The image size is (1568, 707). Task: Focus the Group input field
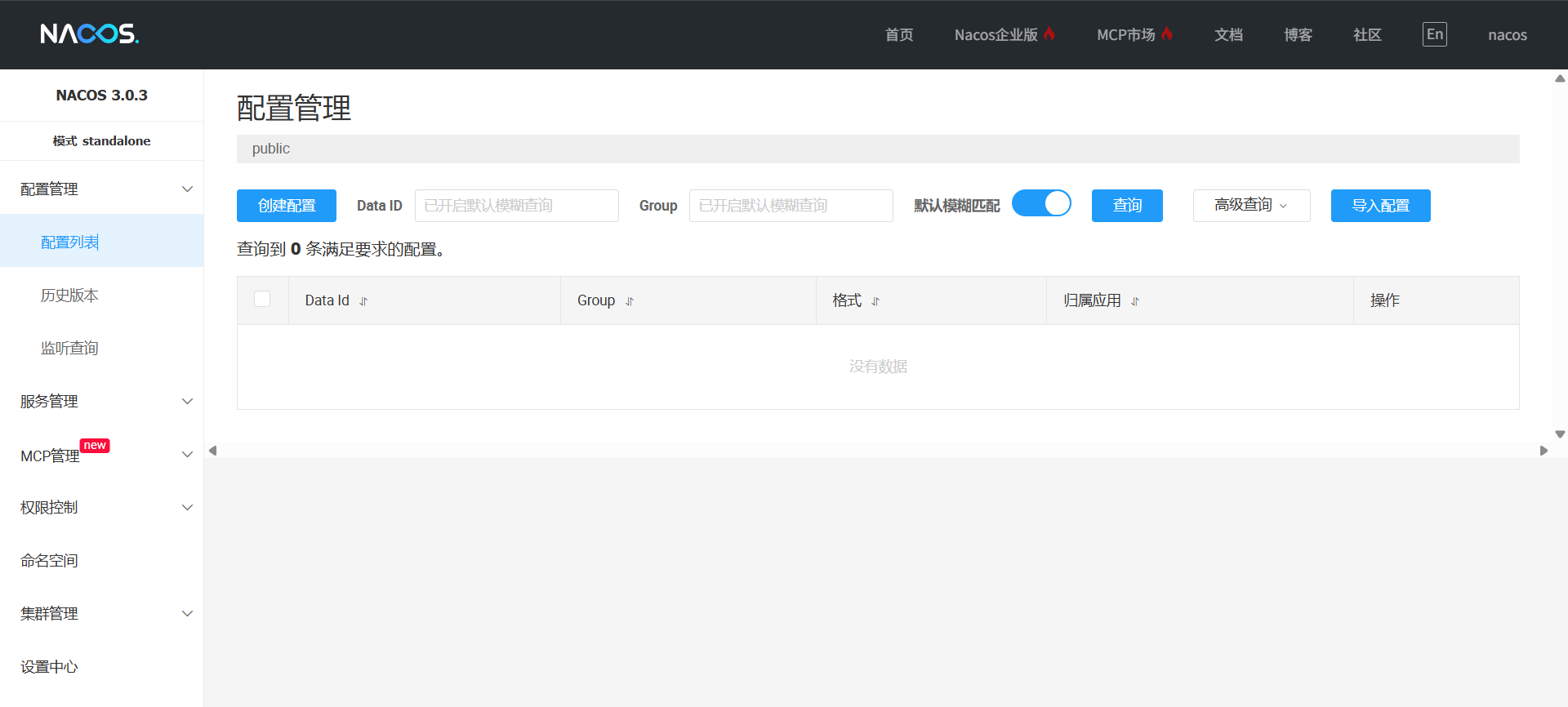point(791,206)
